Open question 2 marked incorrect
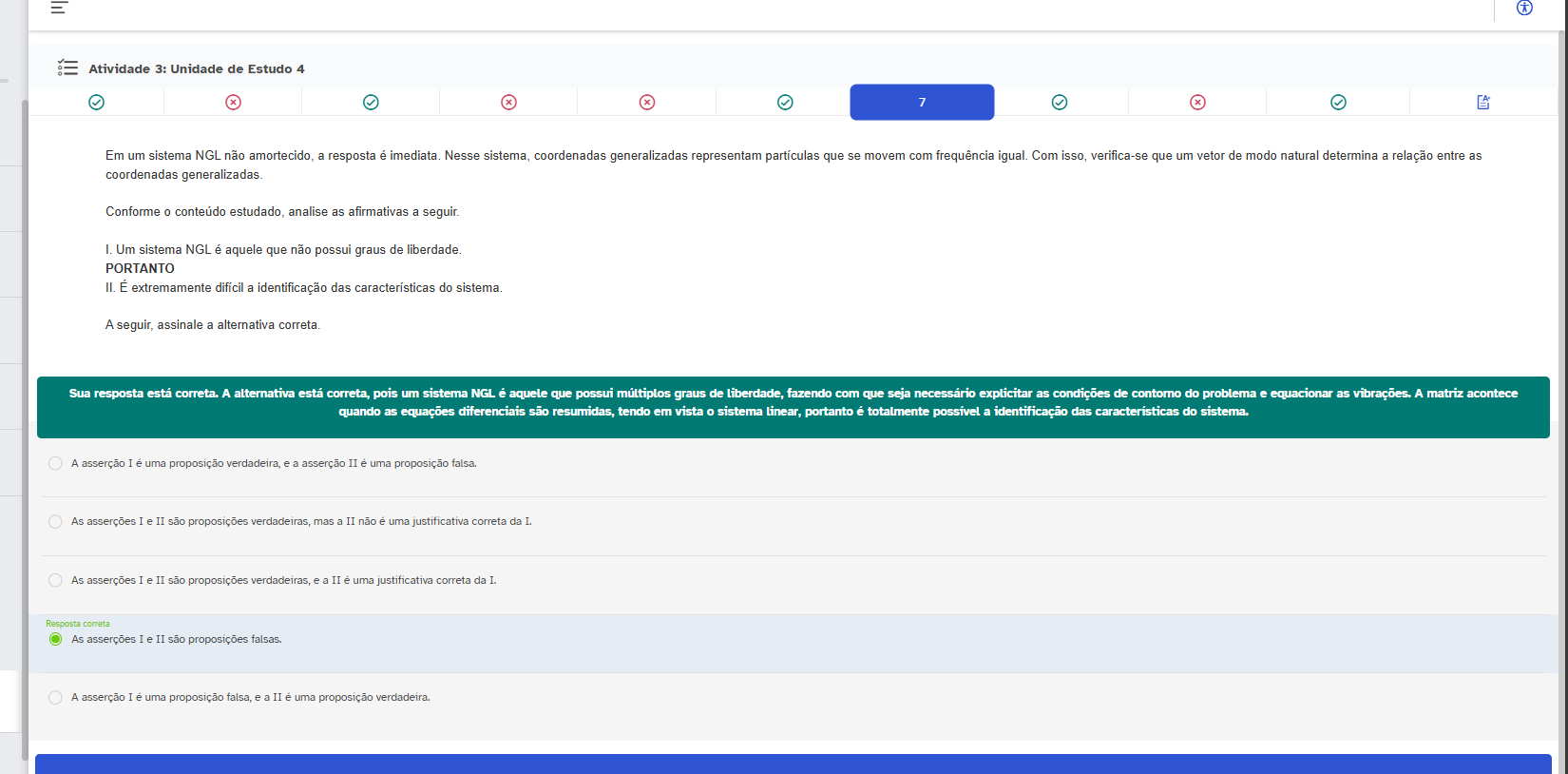 tap(233, 102)
